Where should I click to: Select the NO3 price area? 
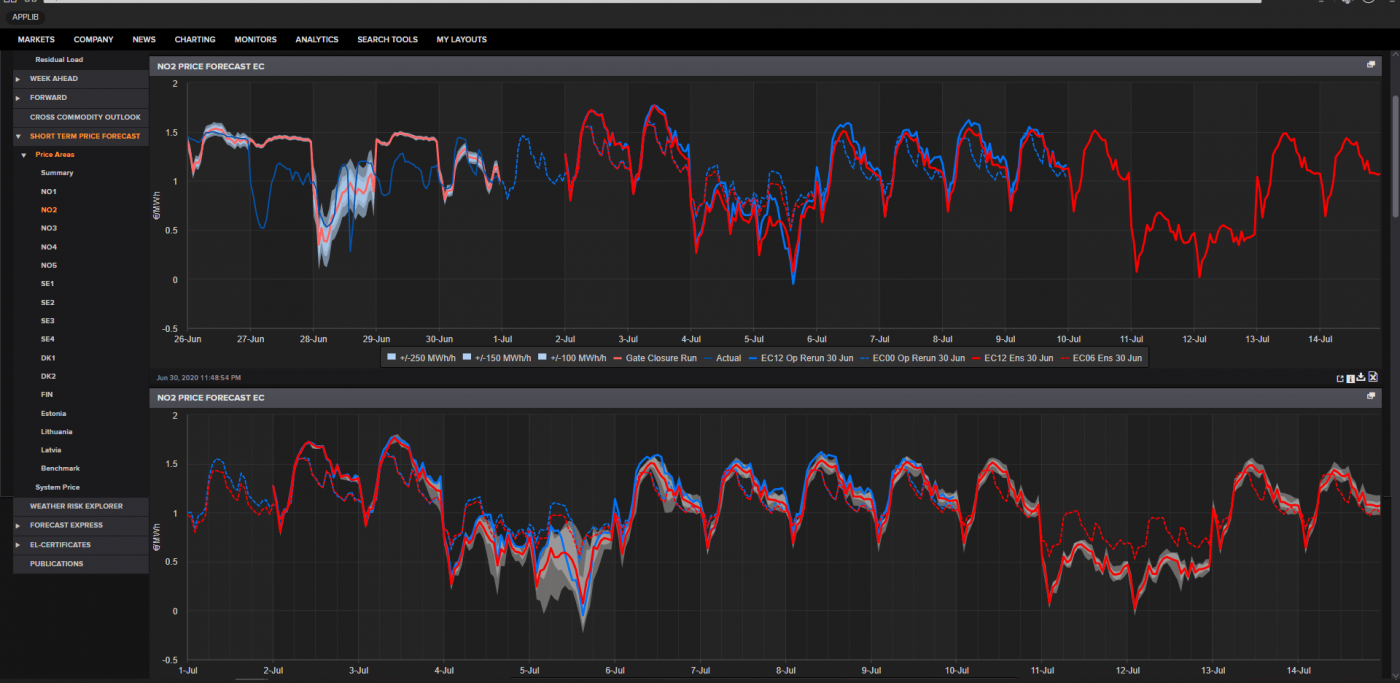click(49, 228)
